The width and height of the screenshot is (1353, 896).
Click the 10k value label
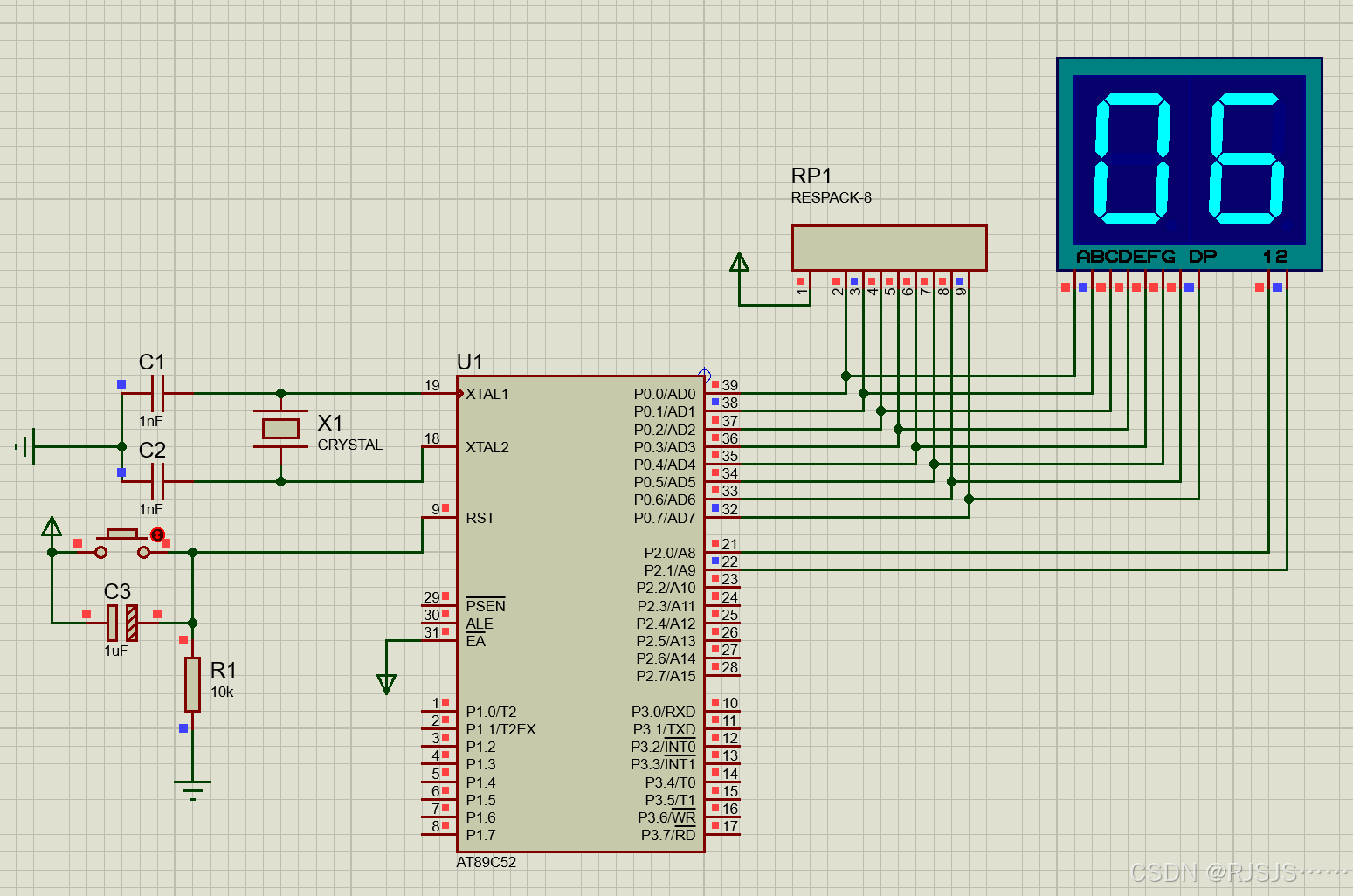point(222,692)
